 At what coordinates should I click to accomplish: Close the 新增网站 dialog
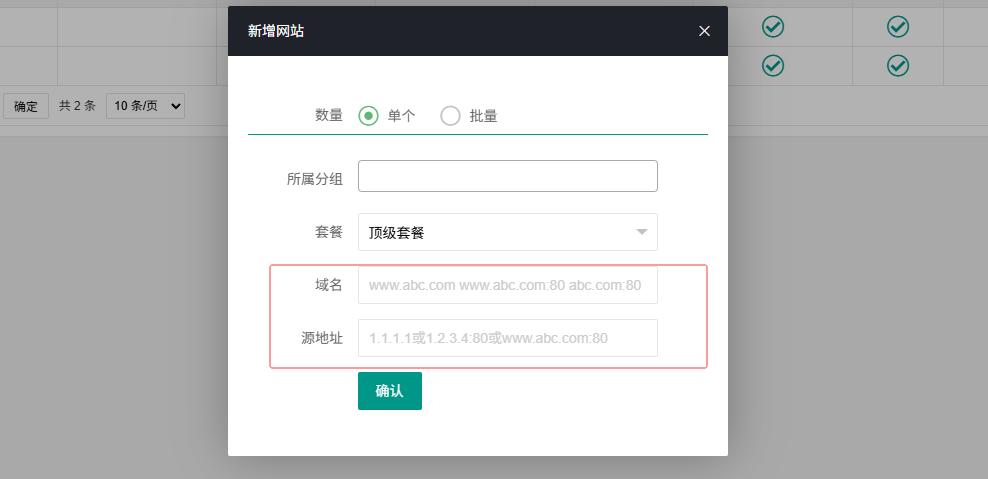click(704, 31)
